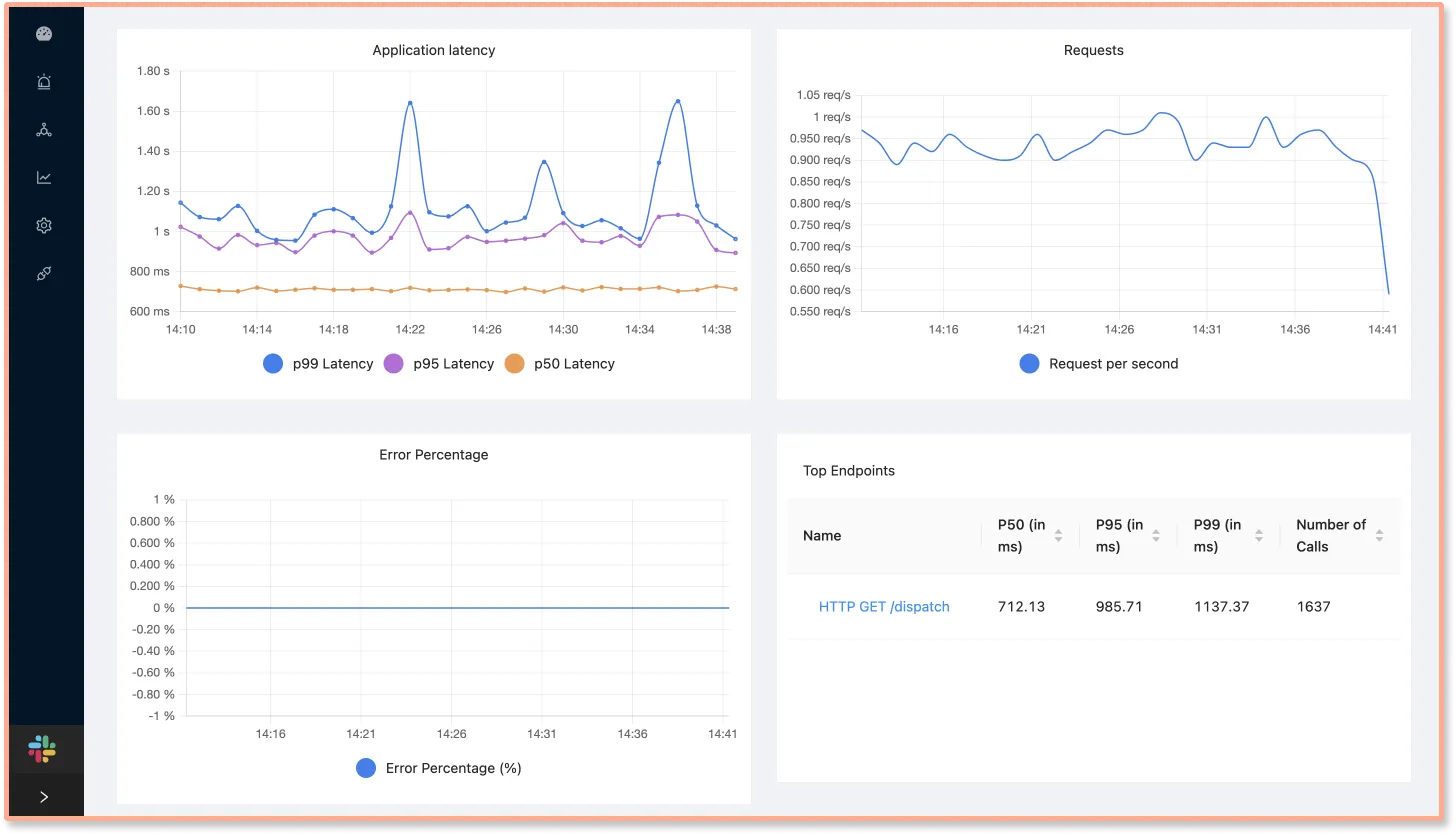
Task: Open the alerts siren icon in sidebar
Action: pos(43,82)
